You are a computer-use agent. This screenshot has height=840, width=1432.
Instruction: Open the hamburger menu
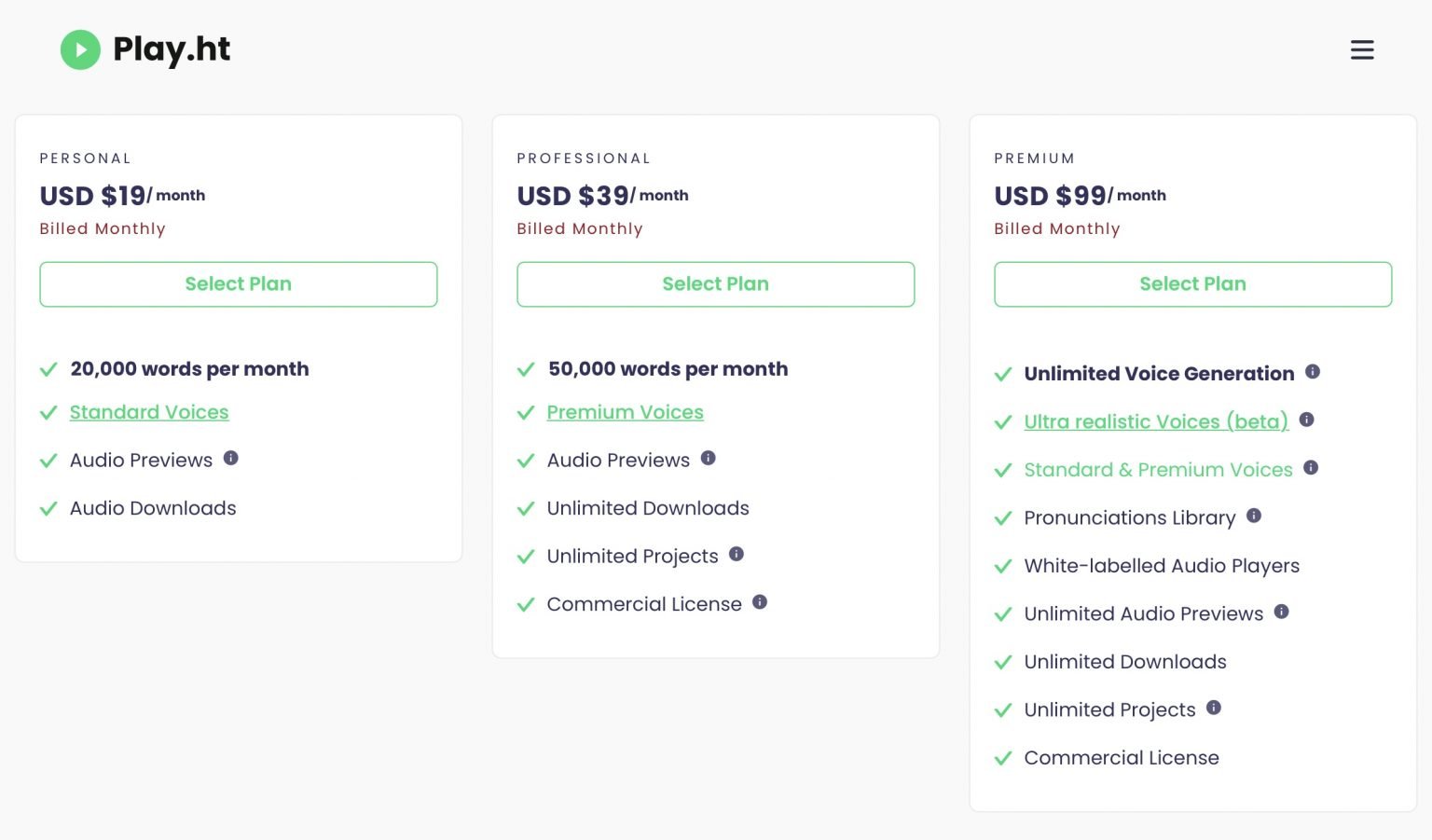click(x=1362, y=49)
